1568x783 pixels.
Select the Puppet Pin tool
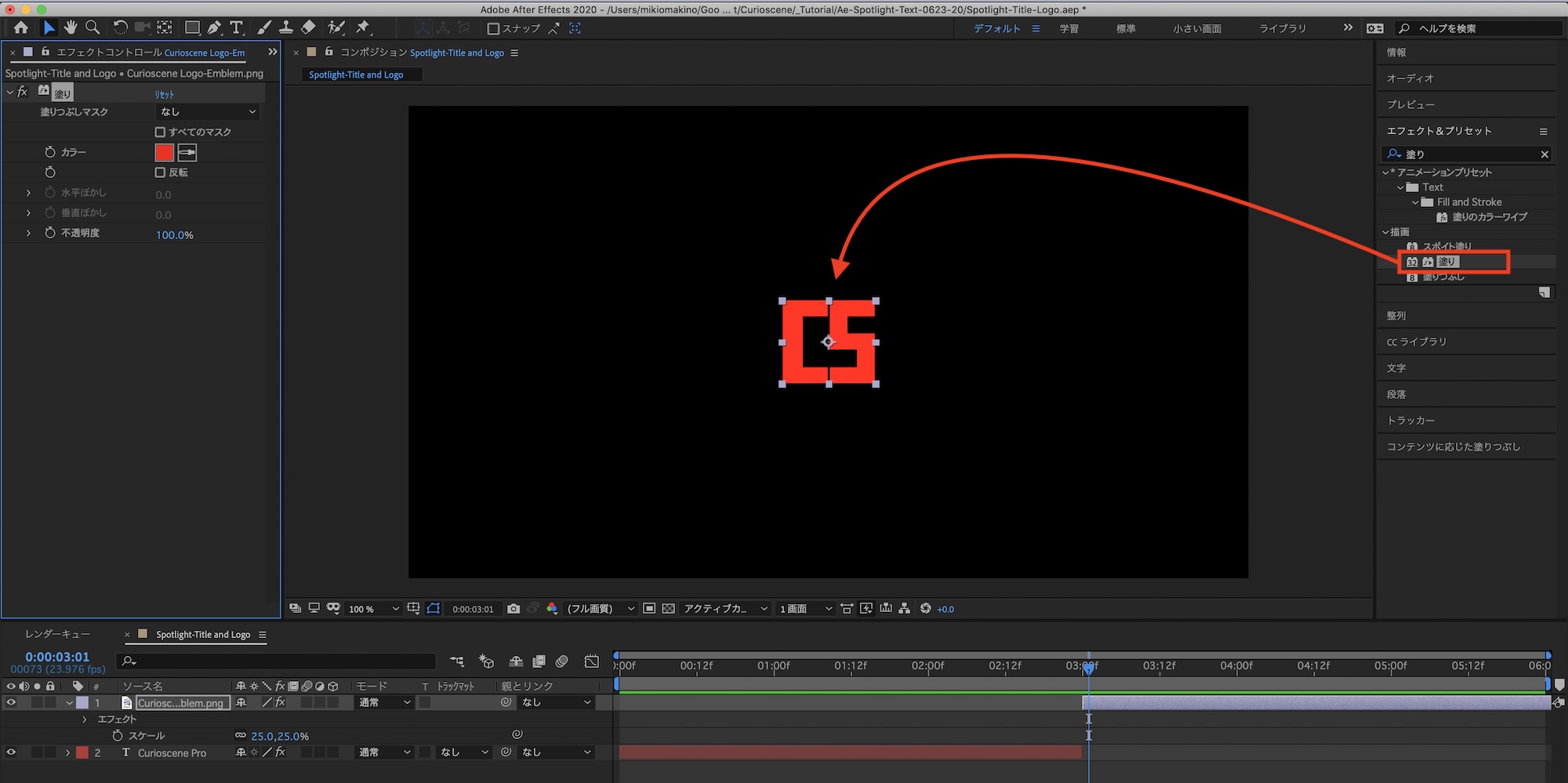(x=362, y=27)
